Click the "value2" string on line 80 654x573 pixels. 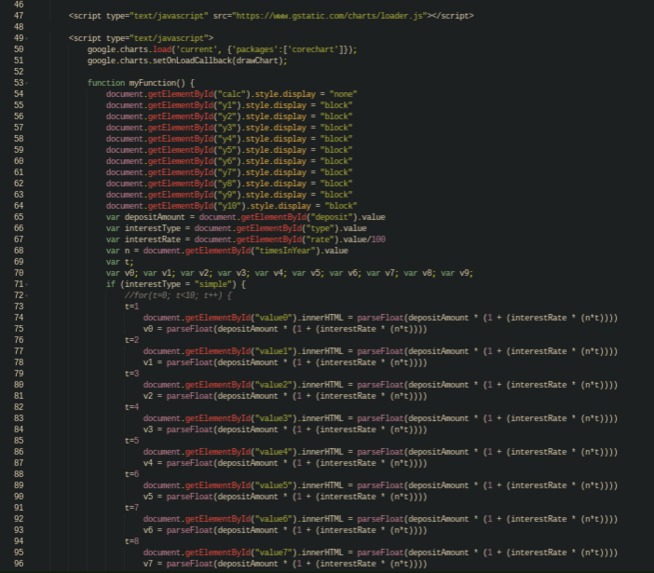[x=274, y=385]
